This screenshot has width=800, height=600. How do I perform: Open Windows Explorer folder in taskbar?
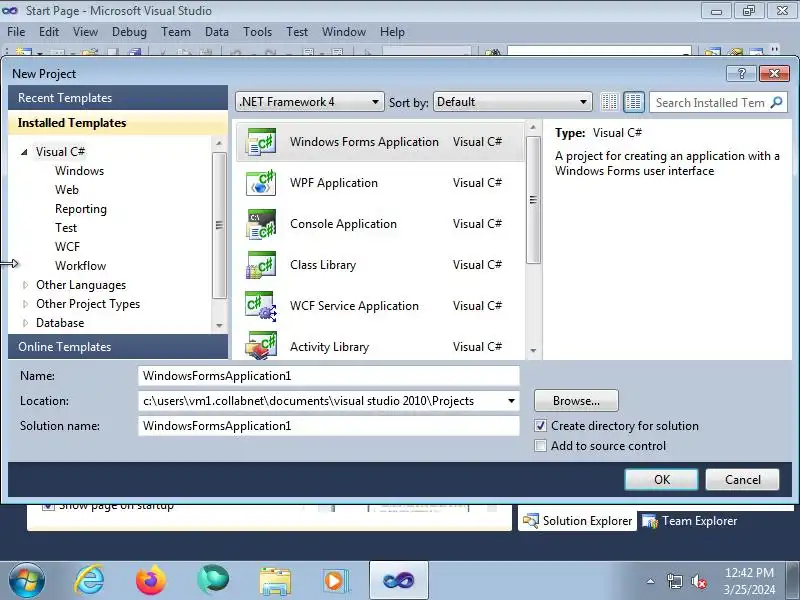pyautogui.click(x=274, y=581)
